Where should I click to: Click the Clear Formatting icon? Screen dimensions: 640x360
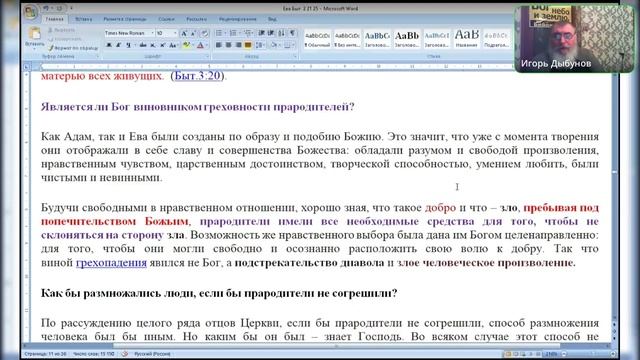204,33
